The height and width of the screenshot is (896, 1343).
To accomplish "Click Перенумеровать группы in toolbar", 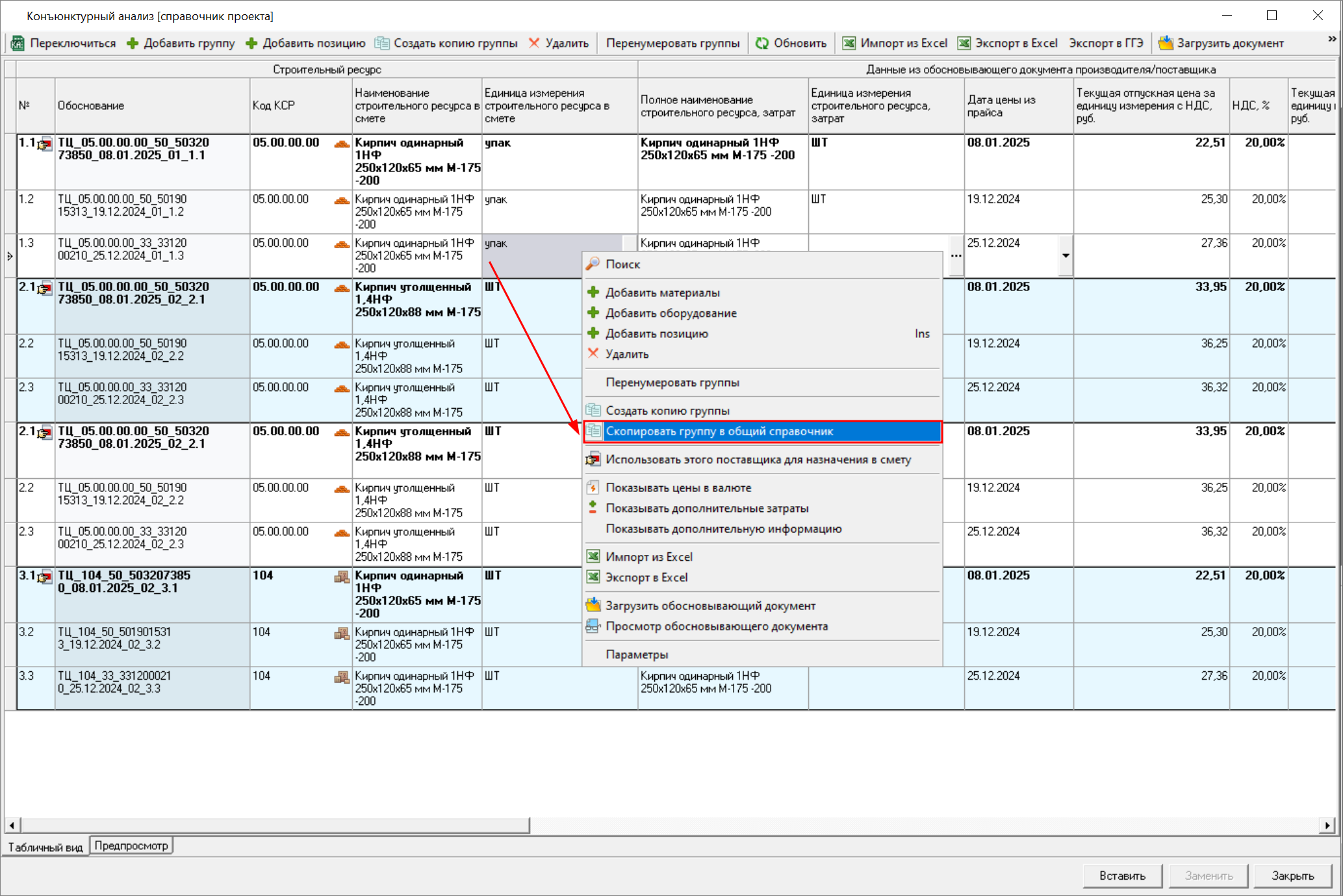I will click(x=672, y=44).
